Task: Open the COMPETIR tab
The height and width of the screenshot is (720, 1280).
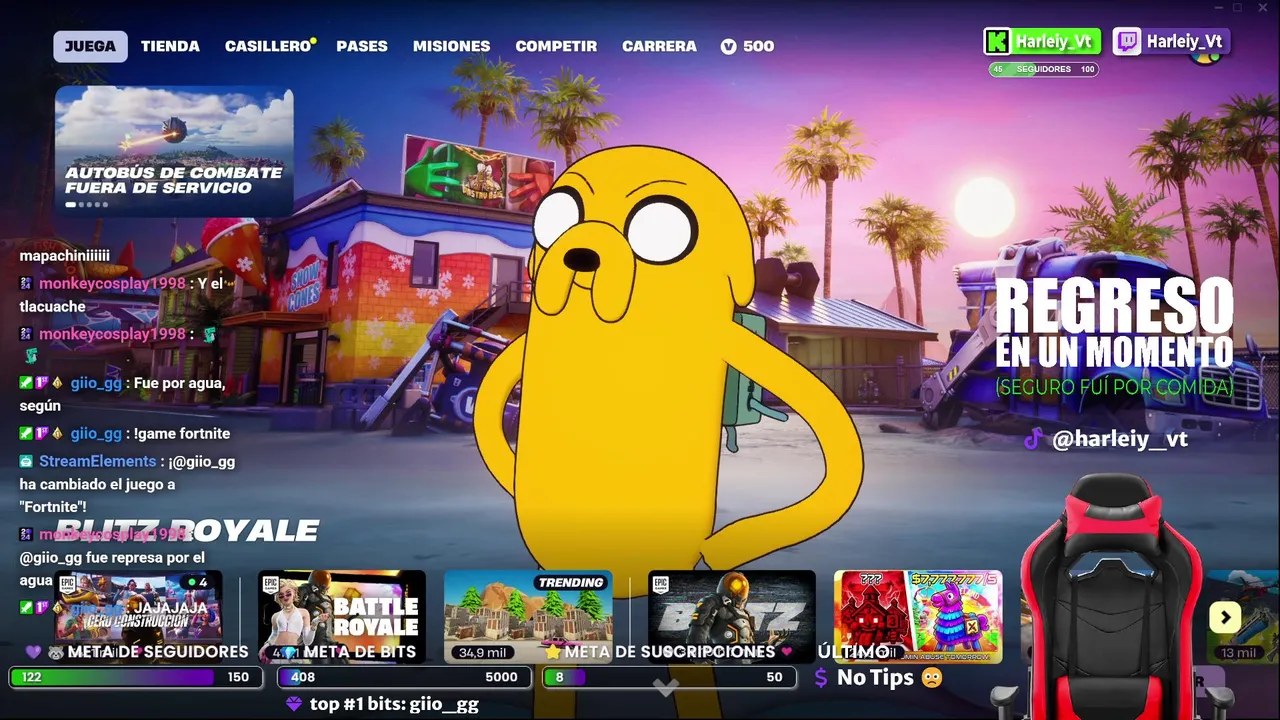Action: point(556,46)
